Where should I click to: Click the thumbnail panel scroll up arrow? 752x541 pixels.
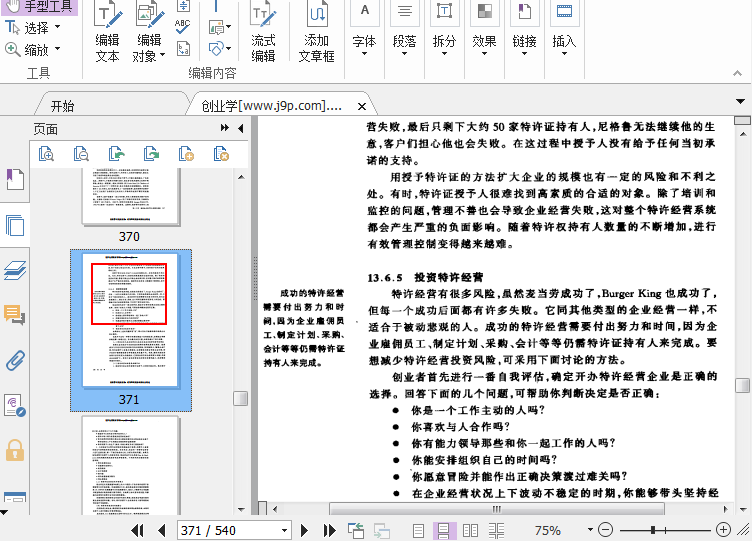tap(241, 177)
